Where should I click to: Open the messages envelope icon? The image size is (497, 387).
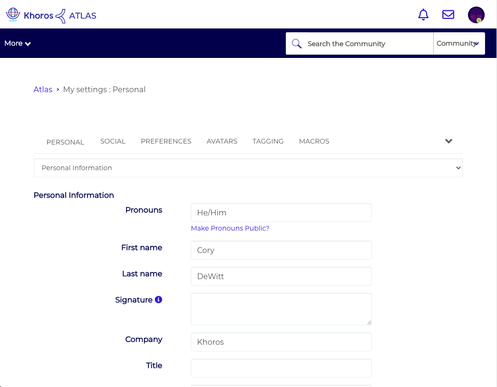click(448, 15)
